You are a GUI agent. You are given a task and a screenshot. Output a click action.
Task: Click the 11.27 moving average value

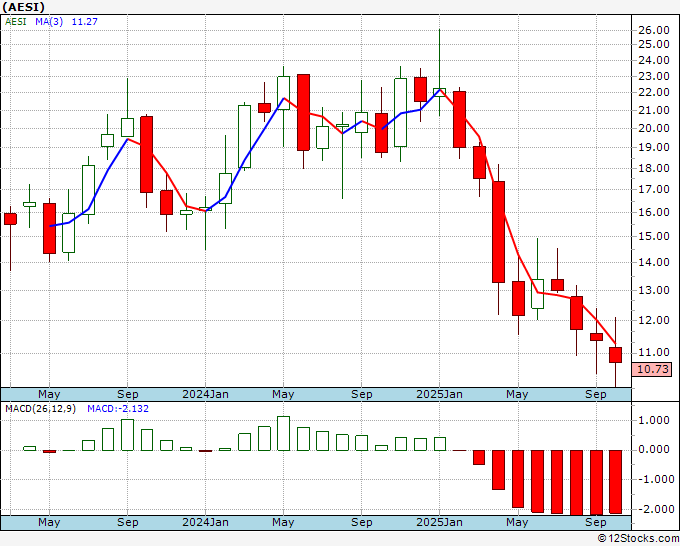(85, 22)
